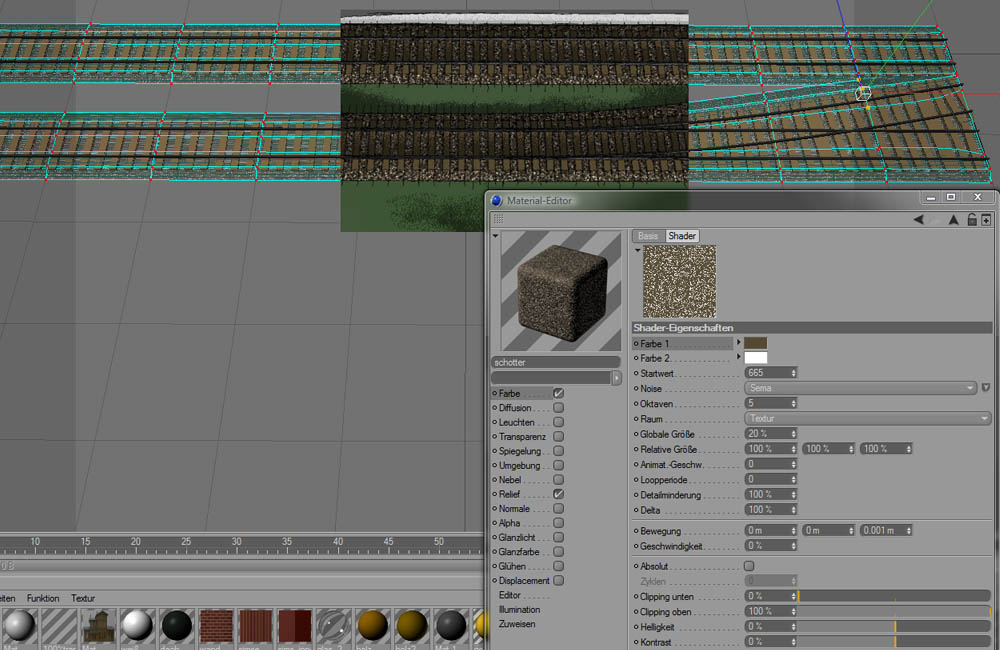The height and width of the screenshot is (650, 1000).
Task: Check the Absolut checkbox
Action: click(749, 566)
